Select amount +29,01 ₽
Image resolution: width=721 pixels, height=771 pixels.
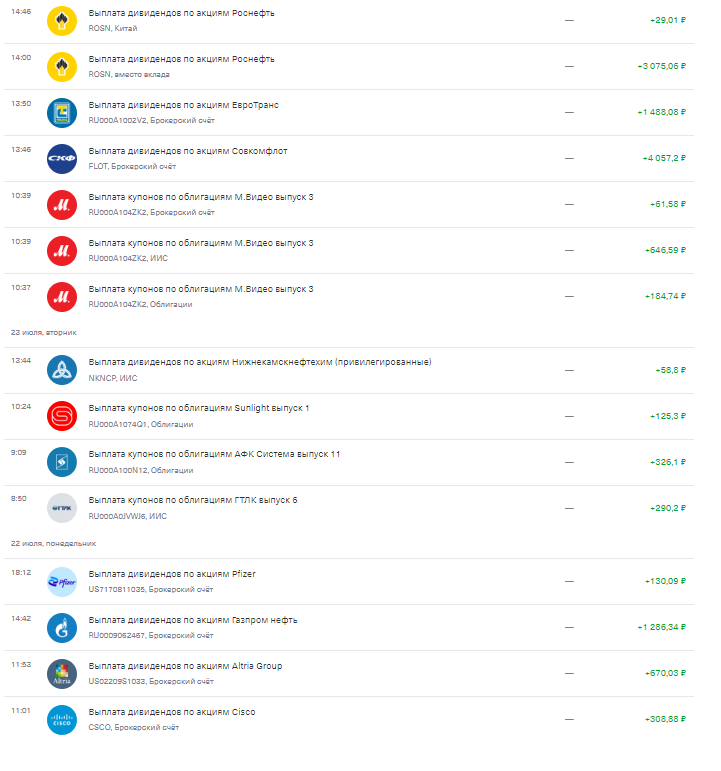click(x=668, y=20)
